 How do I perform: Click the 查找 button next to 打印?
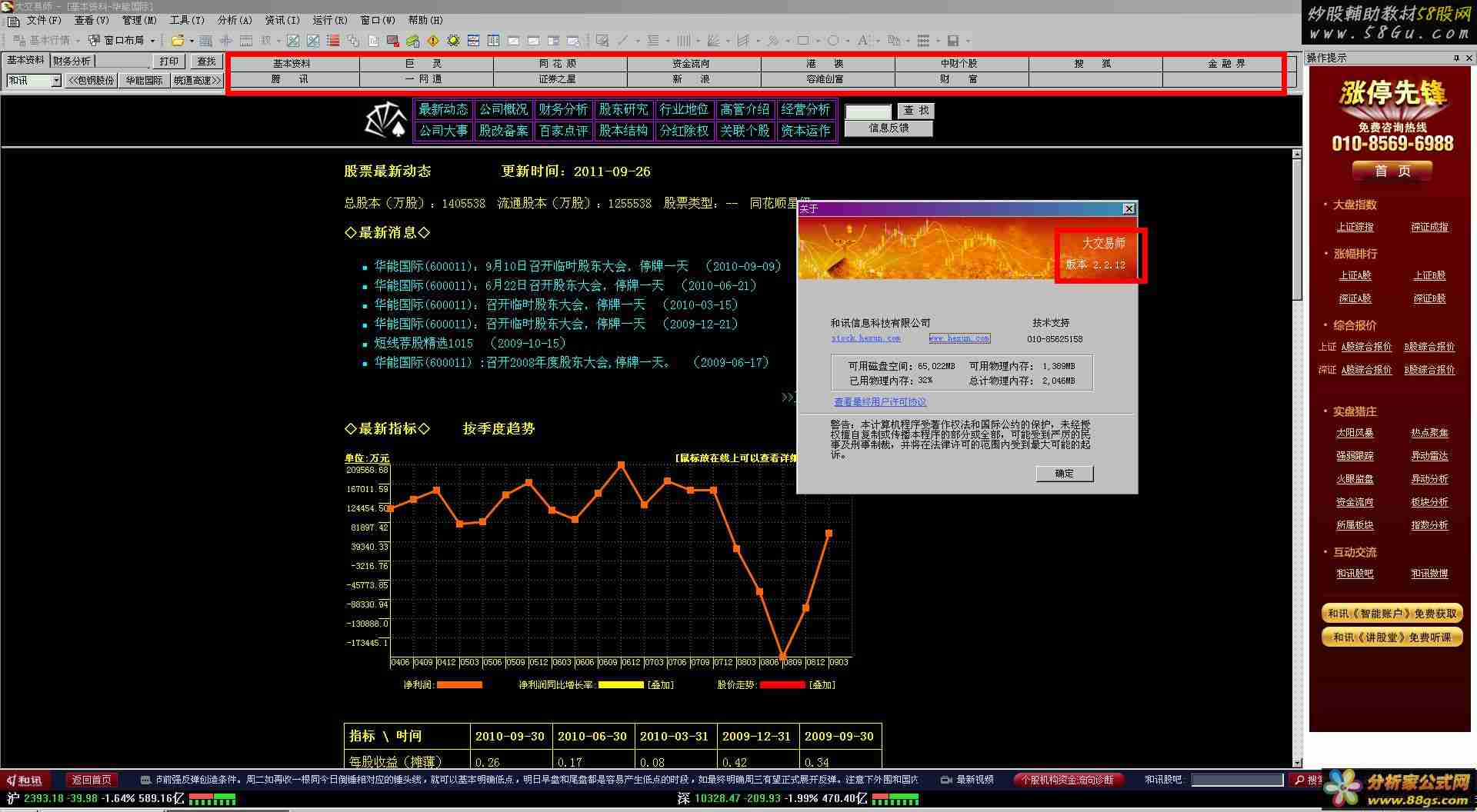pyautogui.click(x=206, y=62)
